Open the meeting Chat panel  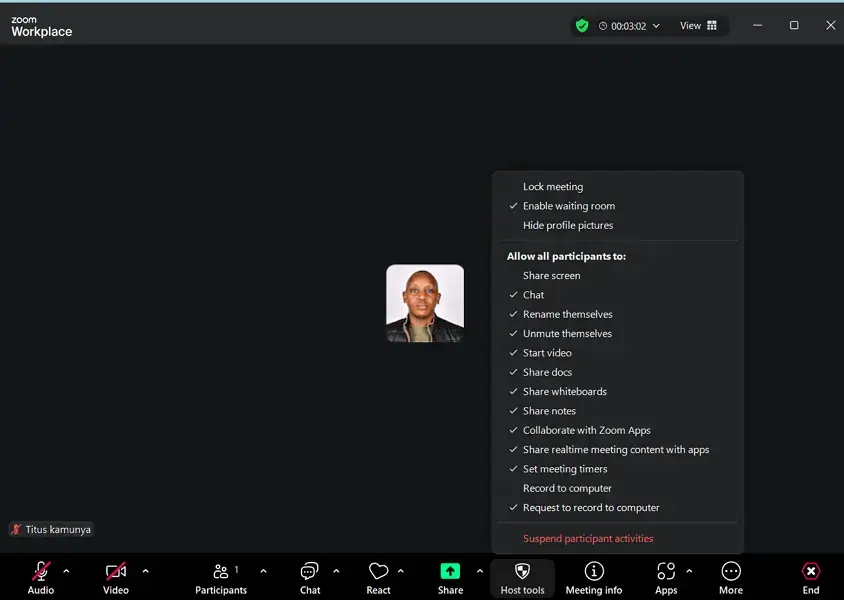click(x=308, y=576)
